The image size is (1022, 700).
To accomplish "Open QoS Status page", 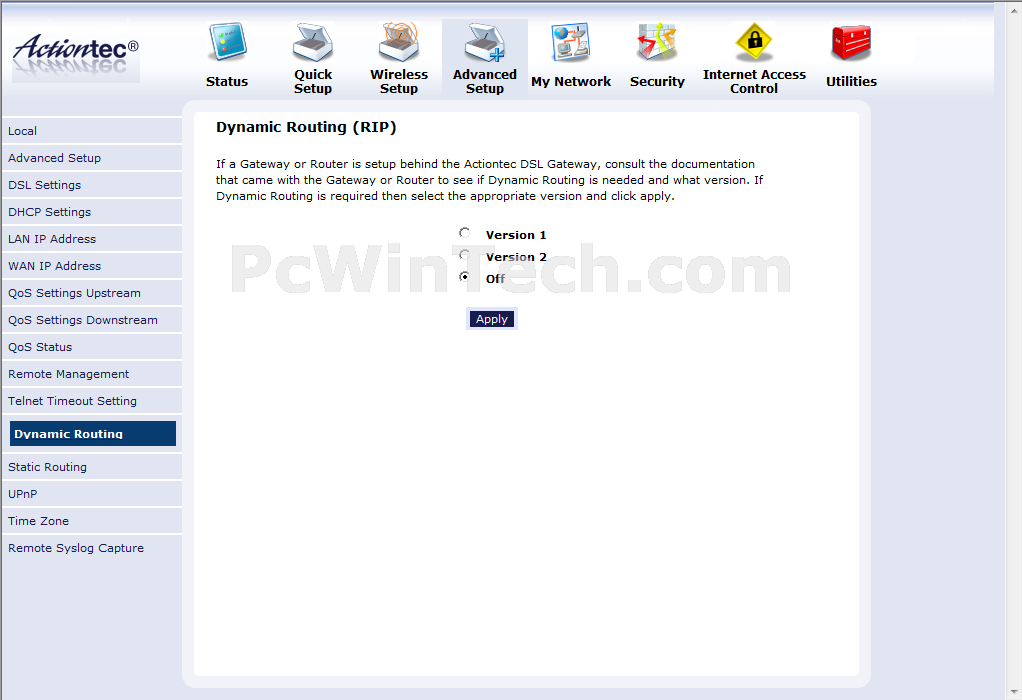I will pos(92,347).
